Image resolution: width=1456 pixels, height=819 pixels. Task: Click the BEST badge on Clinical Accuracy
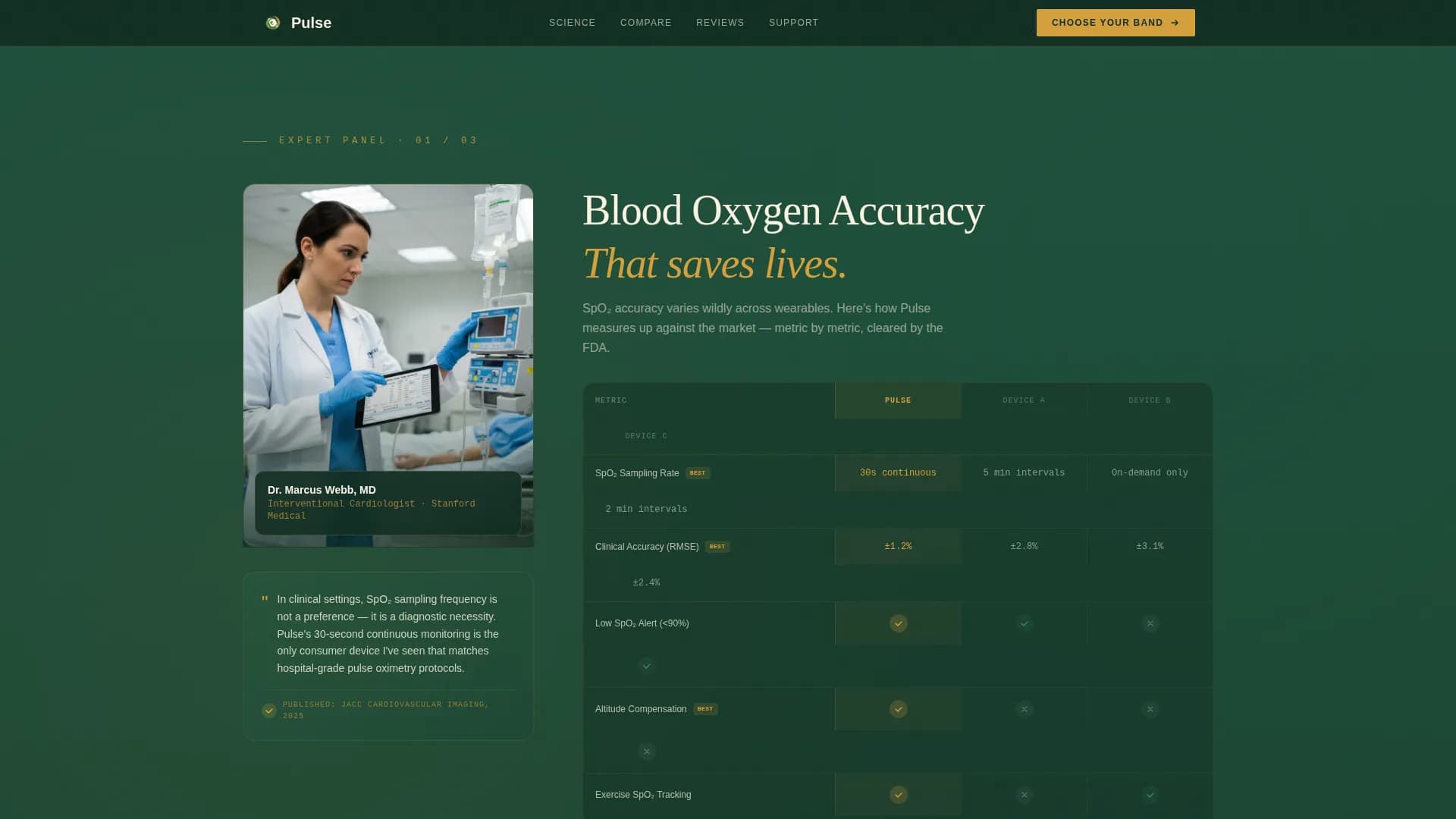tap(717, 547)
